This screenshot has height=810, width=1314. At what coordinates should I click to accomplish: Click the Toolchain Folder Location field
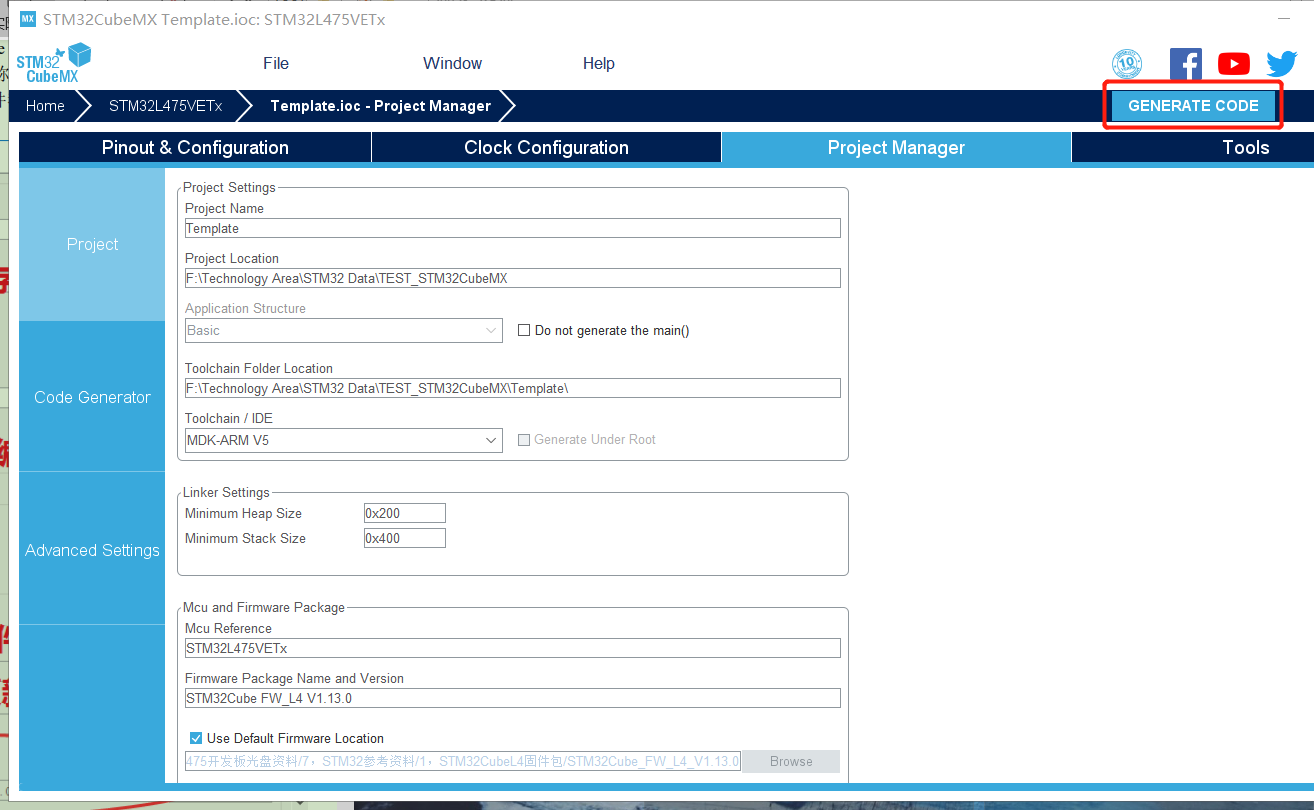(x=513, y=388)
